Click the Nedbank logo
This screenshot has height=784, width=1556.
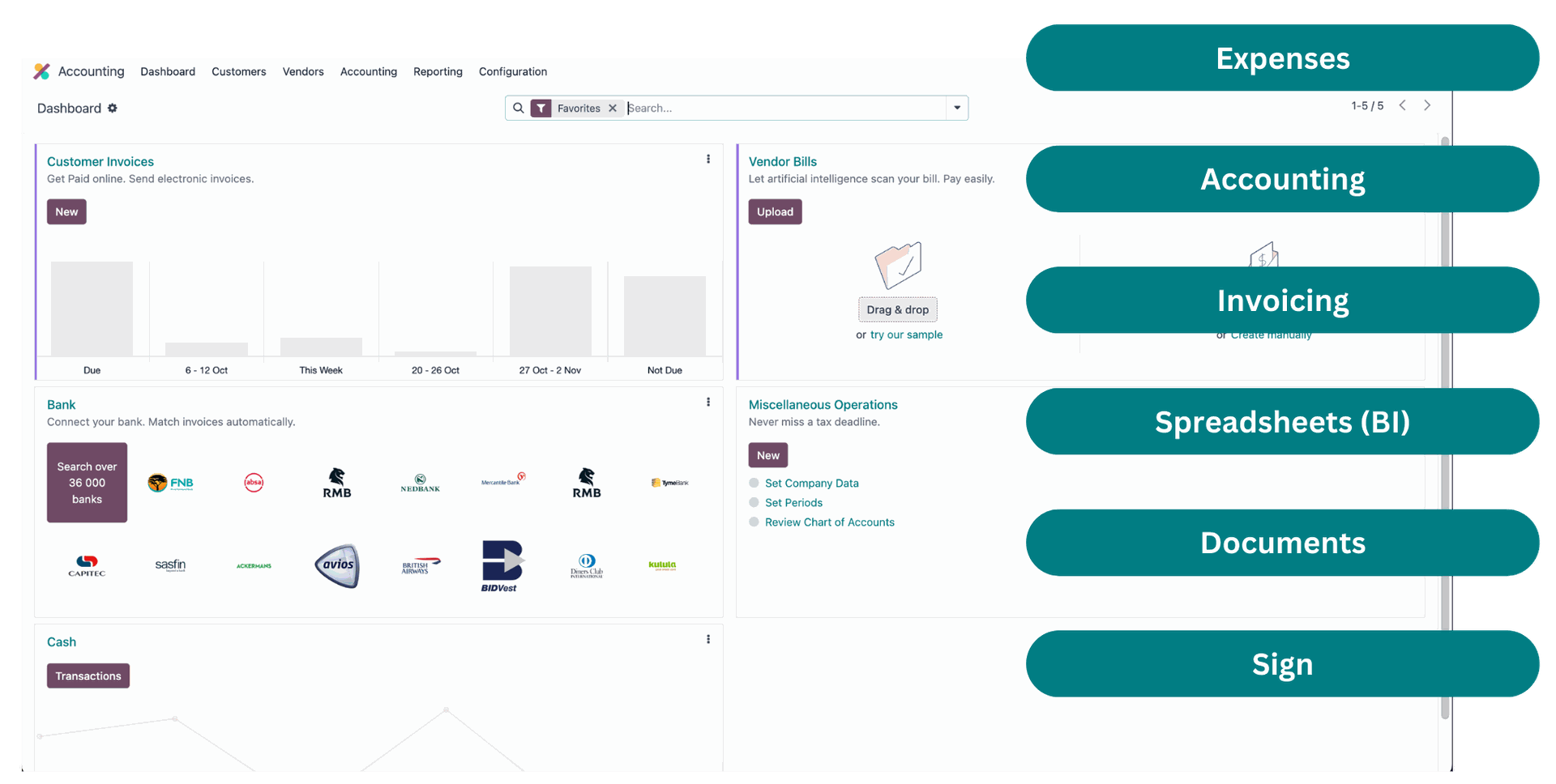(421, 484)
